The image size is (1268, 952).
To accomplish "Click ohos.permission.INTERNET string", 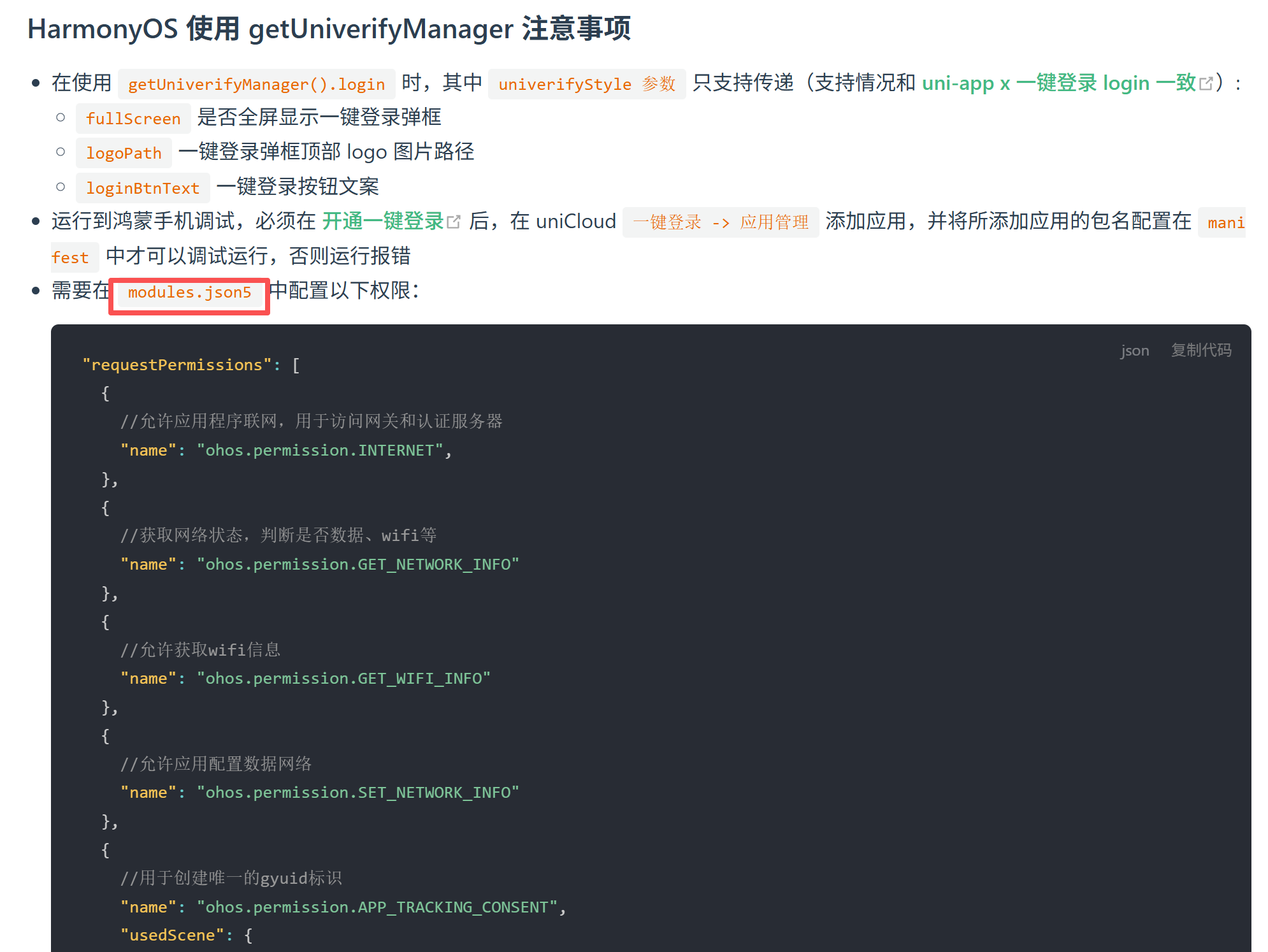I will [x=319, y=450].
